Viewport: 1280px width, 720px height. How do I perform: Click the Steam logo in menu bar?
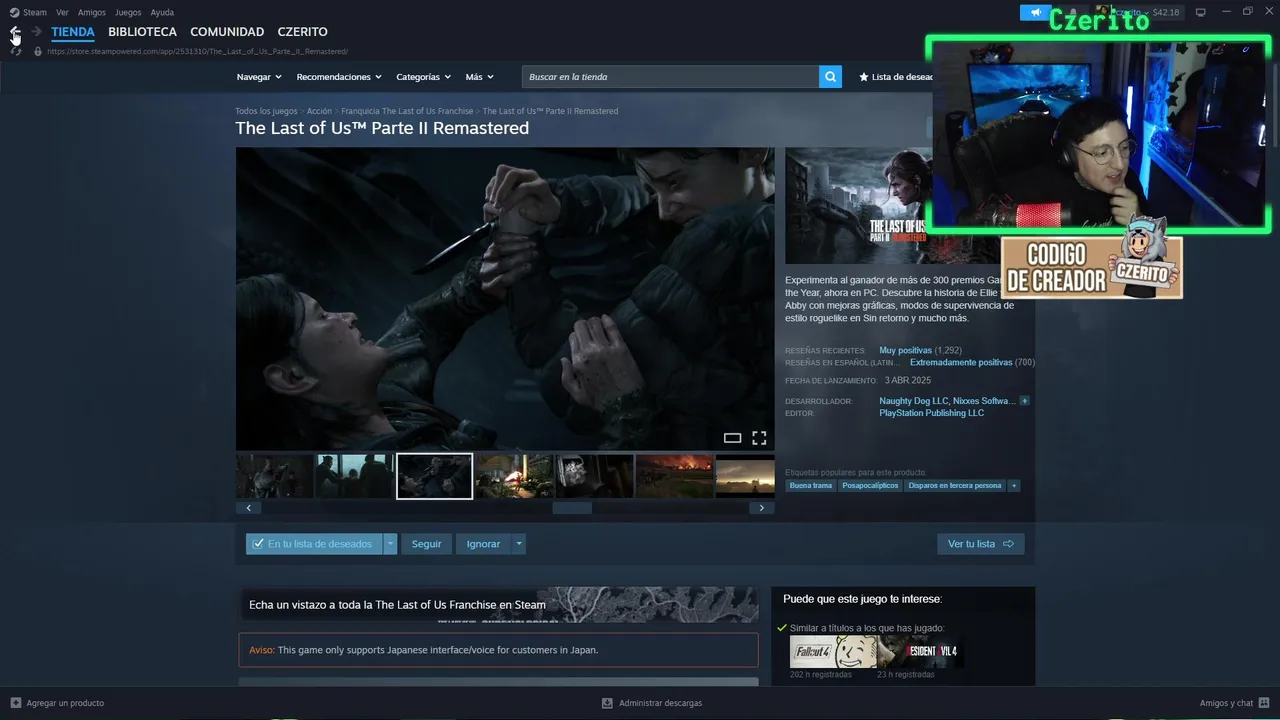click(x=14, y=12)
